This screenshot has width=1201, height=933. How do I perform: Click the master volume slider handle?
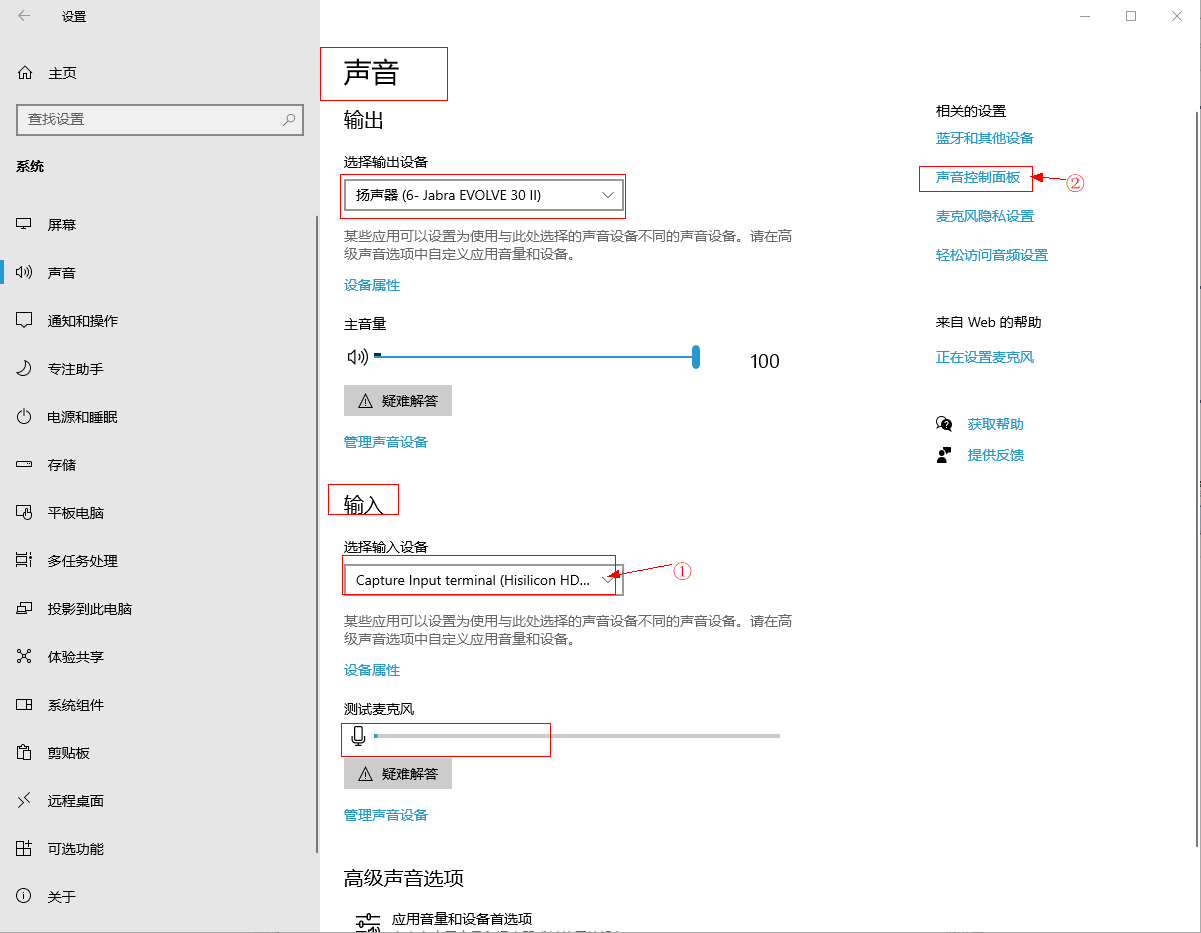[696, 357]
